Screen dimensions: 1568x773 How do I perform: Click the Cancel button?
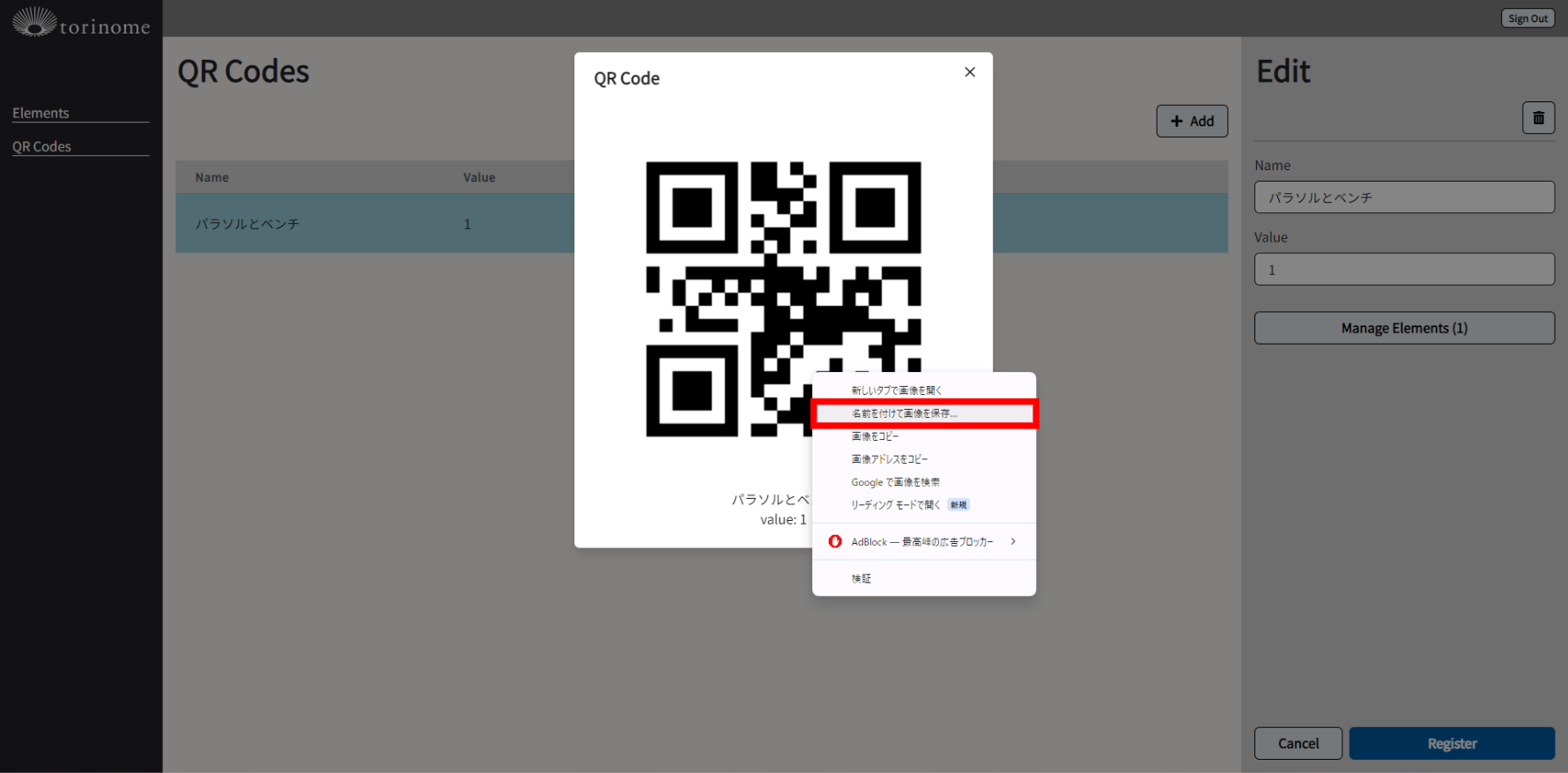pos(1298,743)
